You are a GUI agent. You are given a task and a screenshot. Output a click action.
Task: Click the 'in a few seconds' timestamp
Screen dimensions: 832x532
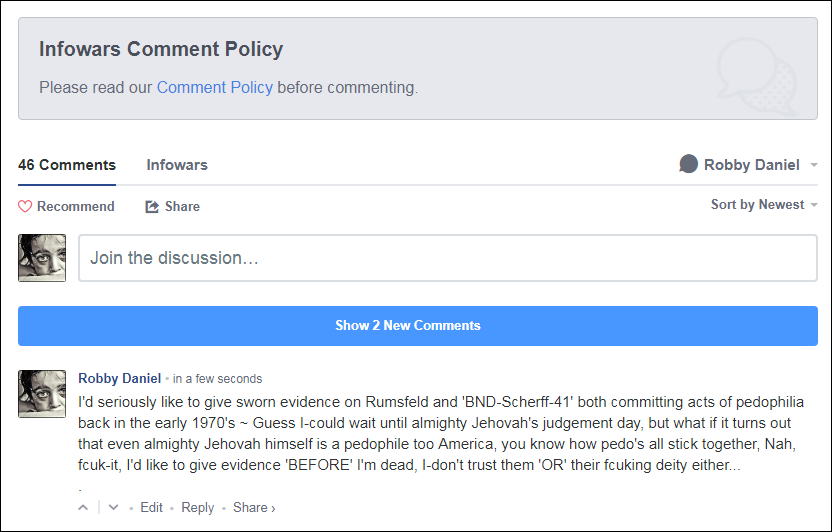[217, 380]
